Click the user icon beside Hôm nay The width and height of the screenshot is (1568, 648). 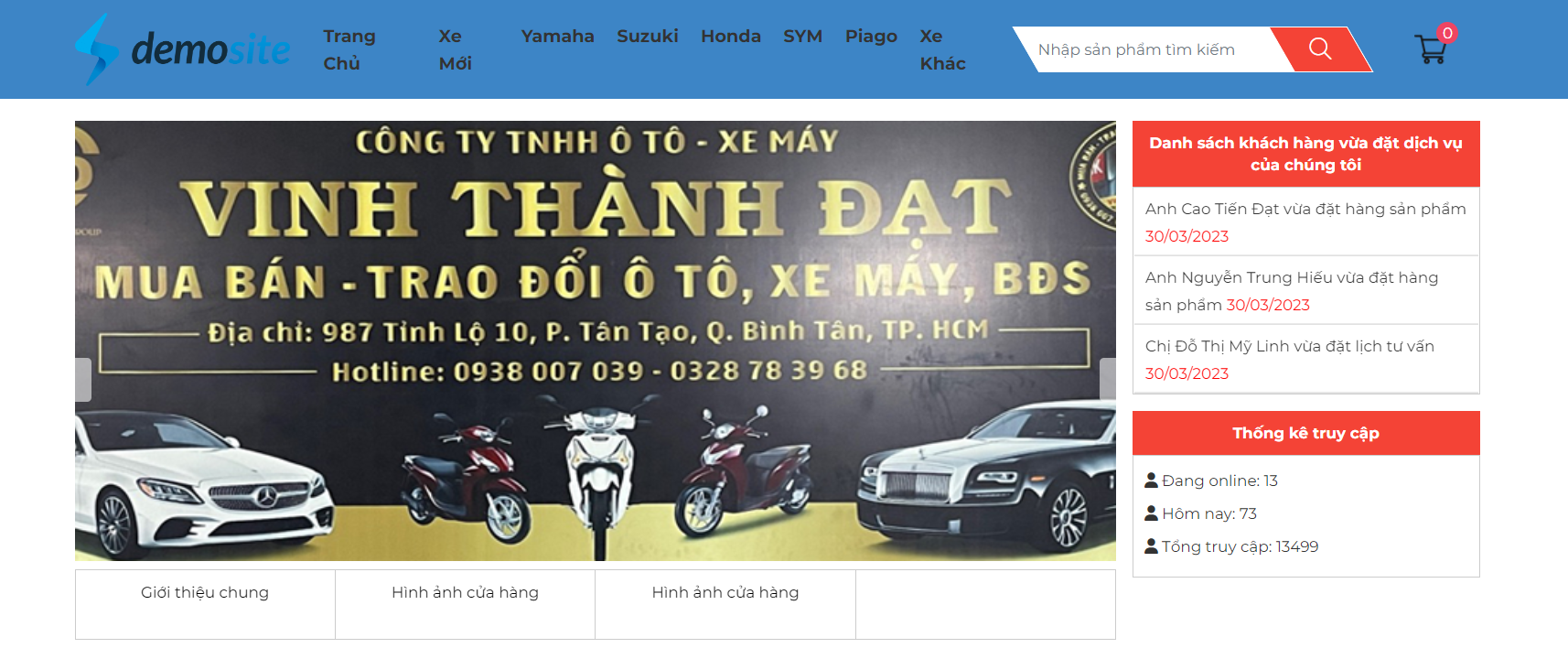point(1152,513)
